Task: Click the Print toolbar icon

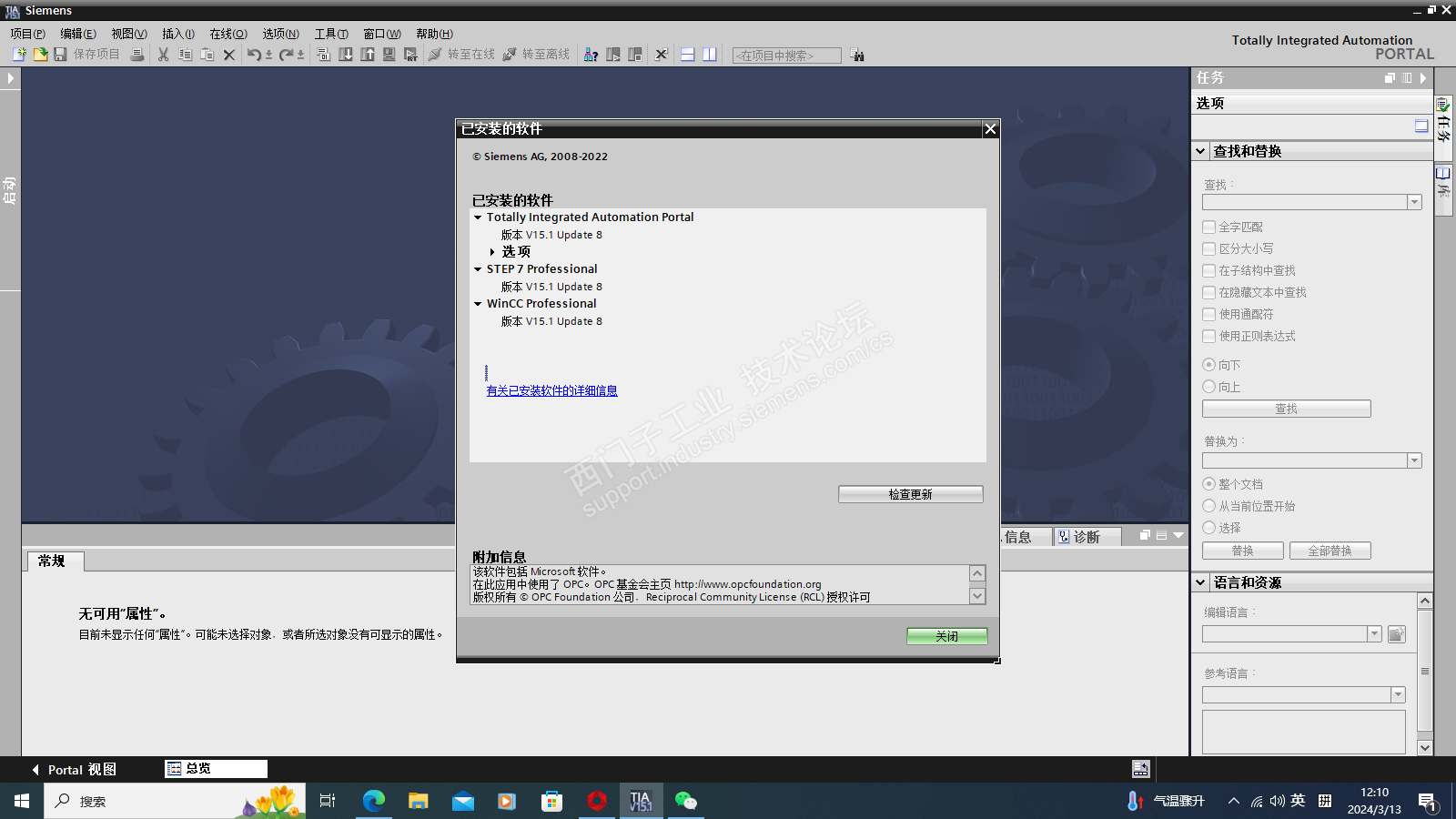Action: pyautogui.click(x=136, y=55)
